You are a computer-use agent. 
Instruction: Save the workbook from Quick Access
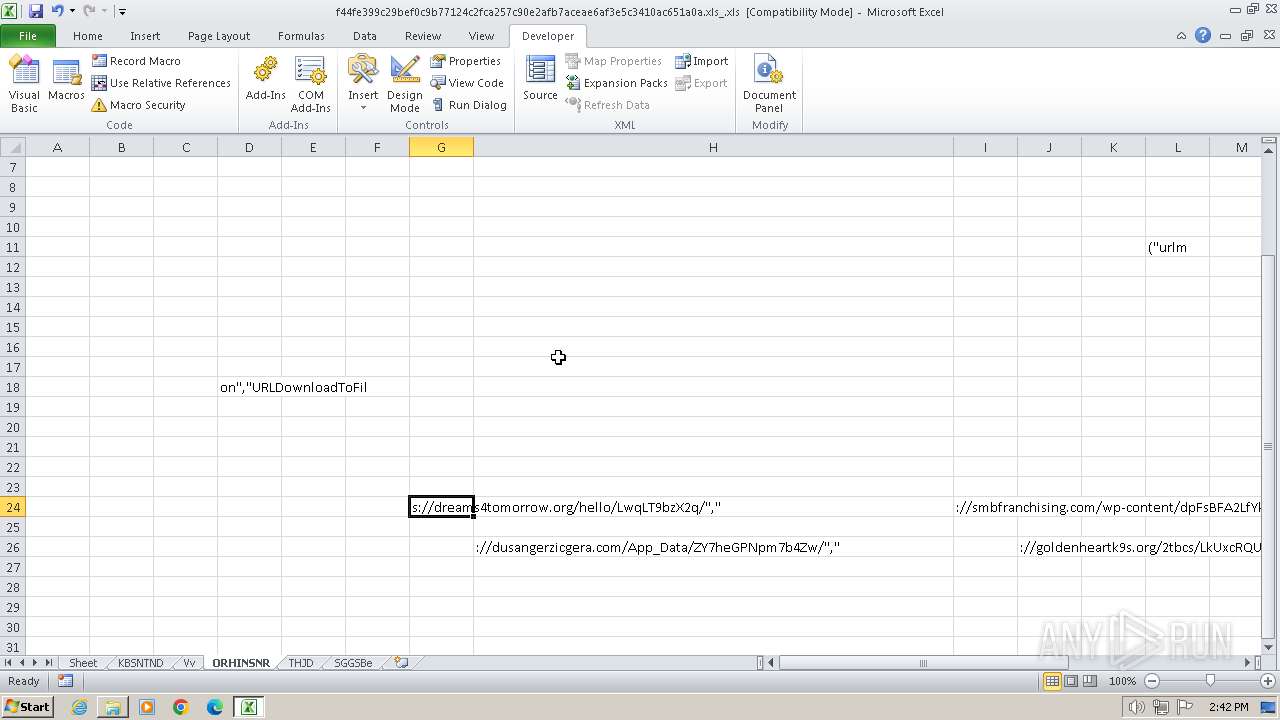(36, 11)
